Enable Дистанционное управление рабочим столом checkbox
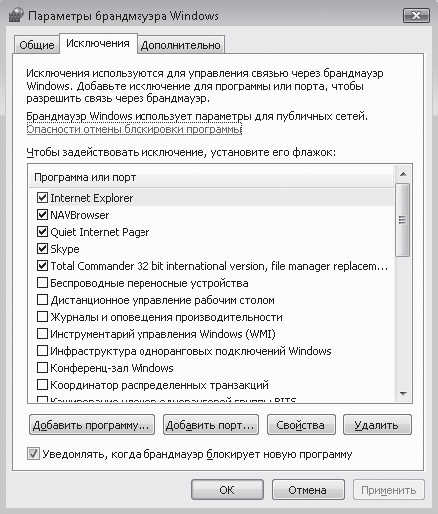Image resolution: width=438 pixels, height=514 pixels. pyautogui.click(x=42, y=300)
